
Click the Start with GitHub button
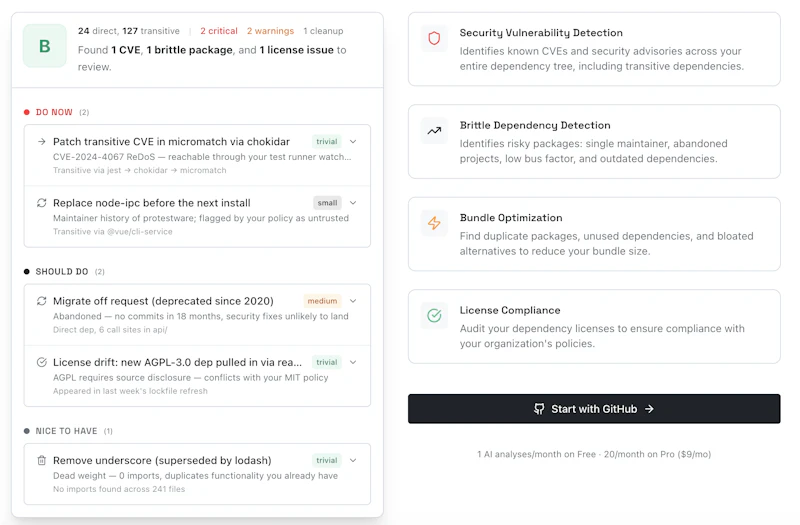(594, 409)
